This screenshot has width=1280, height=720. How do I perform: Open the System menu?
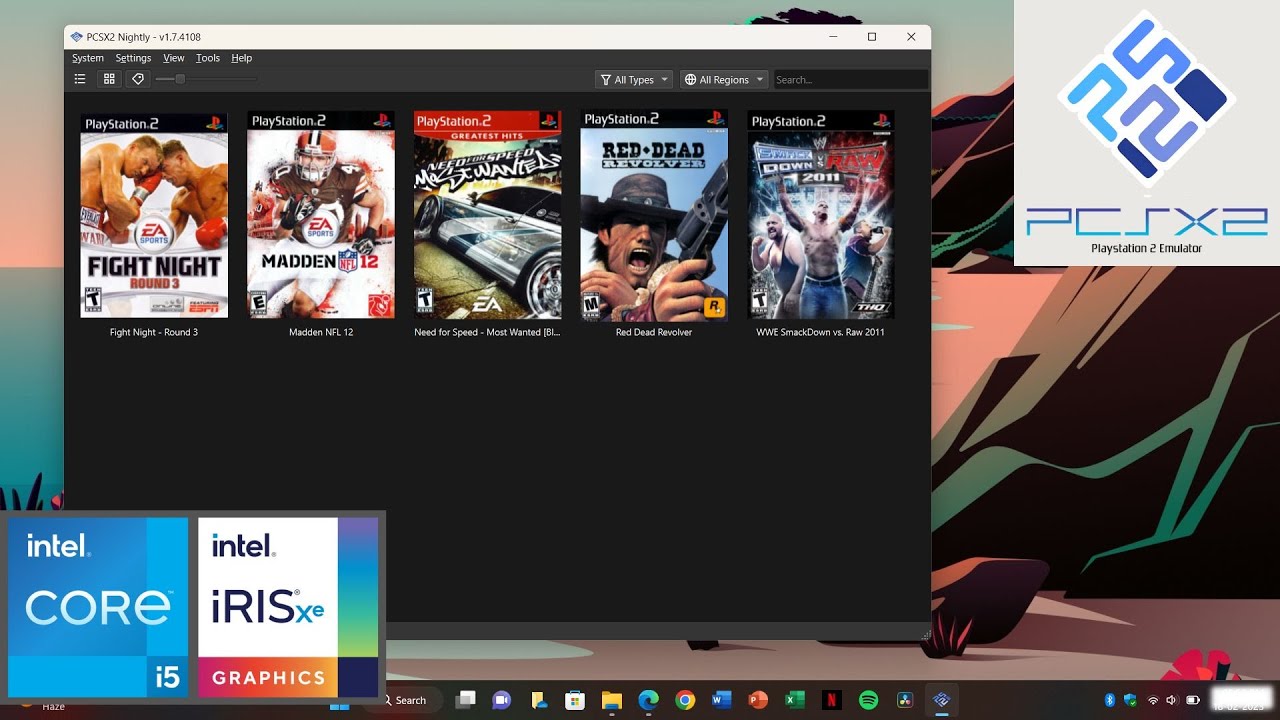88,58
